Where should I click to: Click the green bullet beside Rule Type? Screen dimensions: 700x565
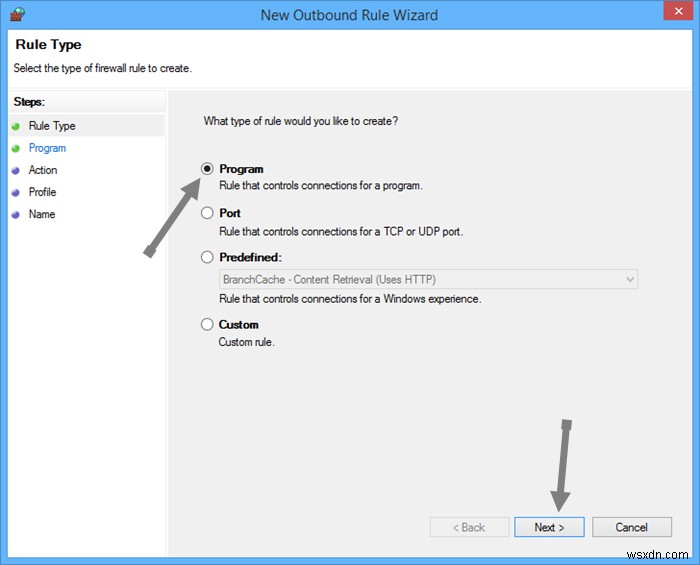[16, 126]
